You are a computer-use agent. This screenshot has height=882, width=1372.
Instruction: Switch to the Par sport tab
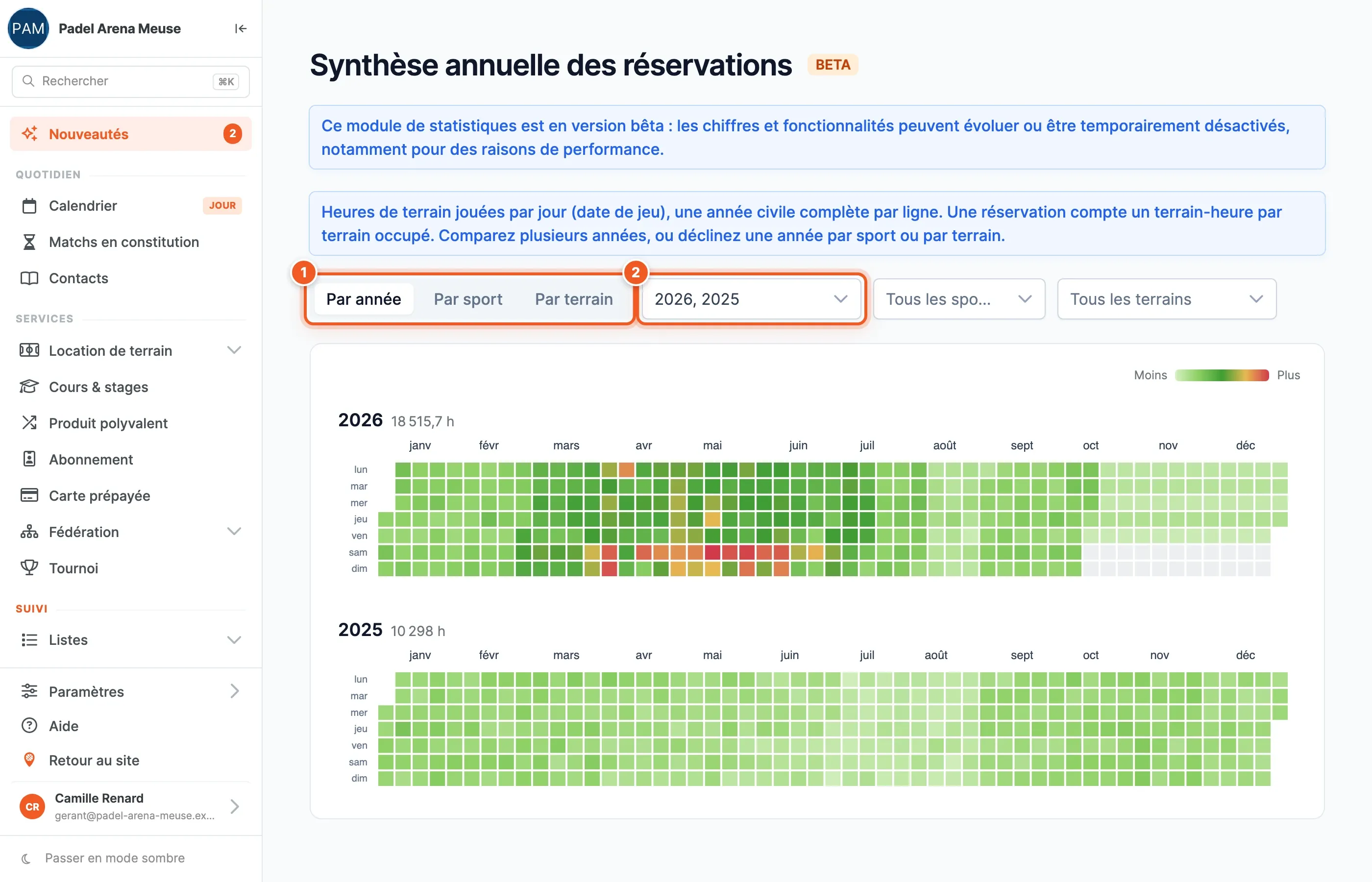click(x=468, y=299)
